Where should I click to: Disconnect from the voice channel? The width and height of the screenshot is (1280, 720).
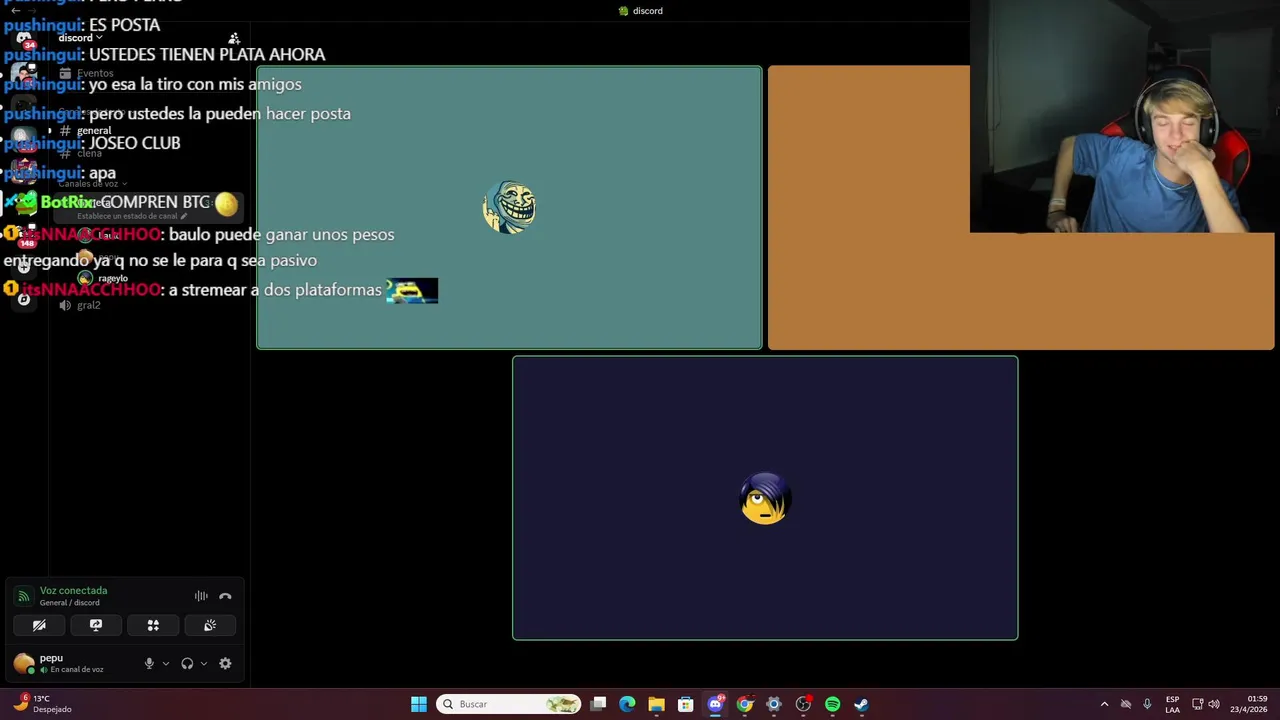225,596
